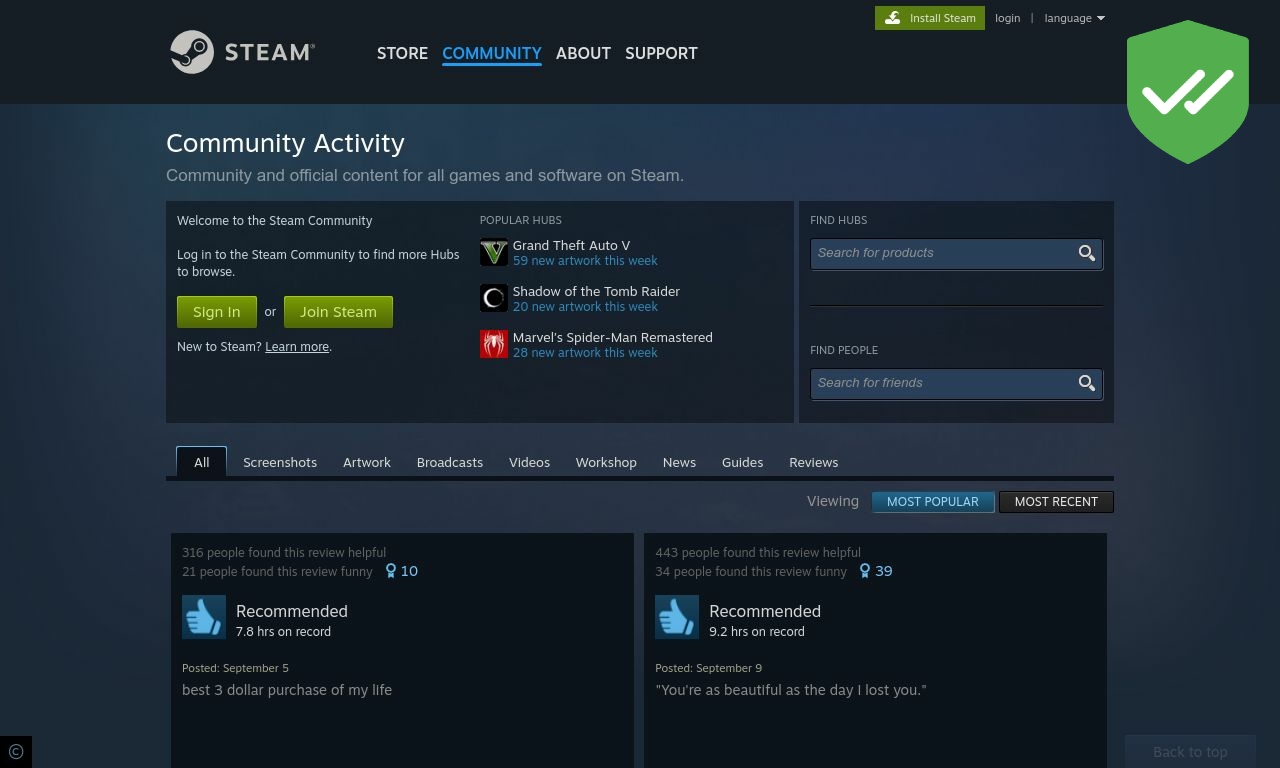This screenshot has width=1280, height=768.
Task: Click 'Posted: September 5' text
Action: 235,668
